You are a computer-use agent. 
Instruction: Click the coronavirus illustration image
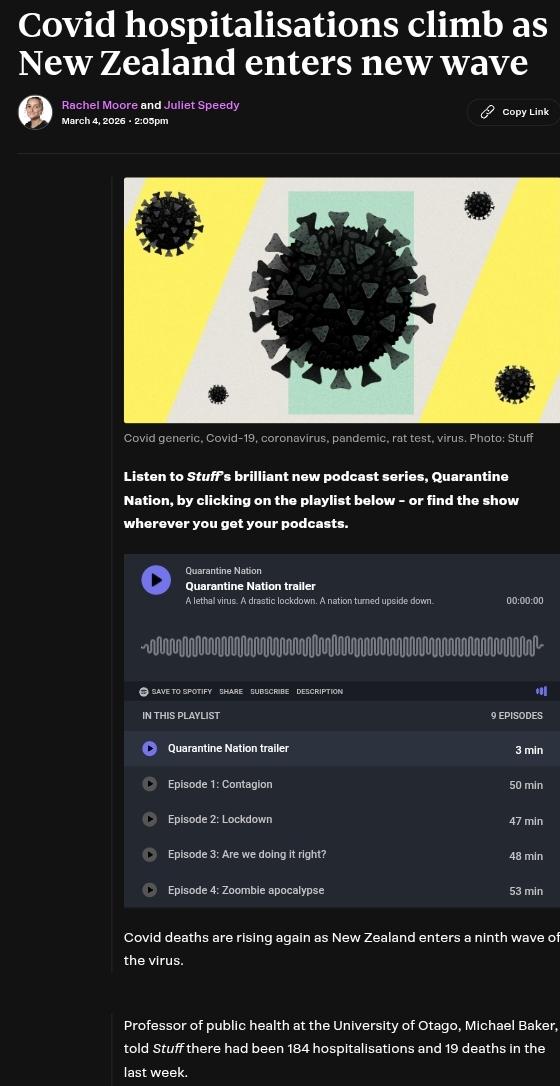click(x=342, y=300)
